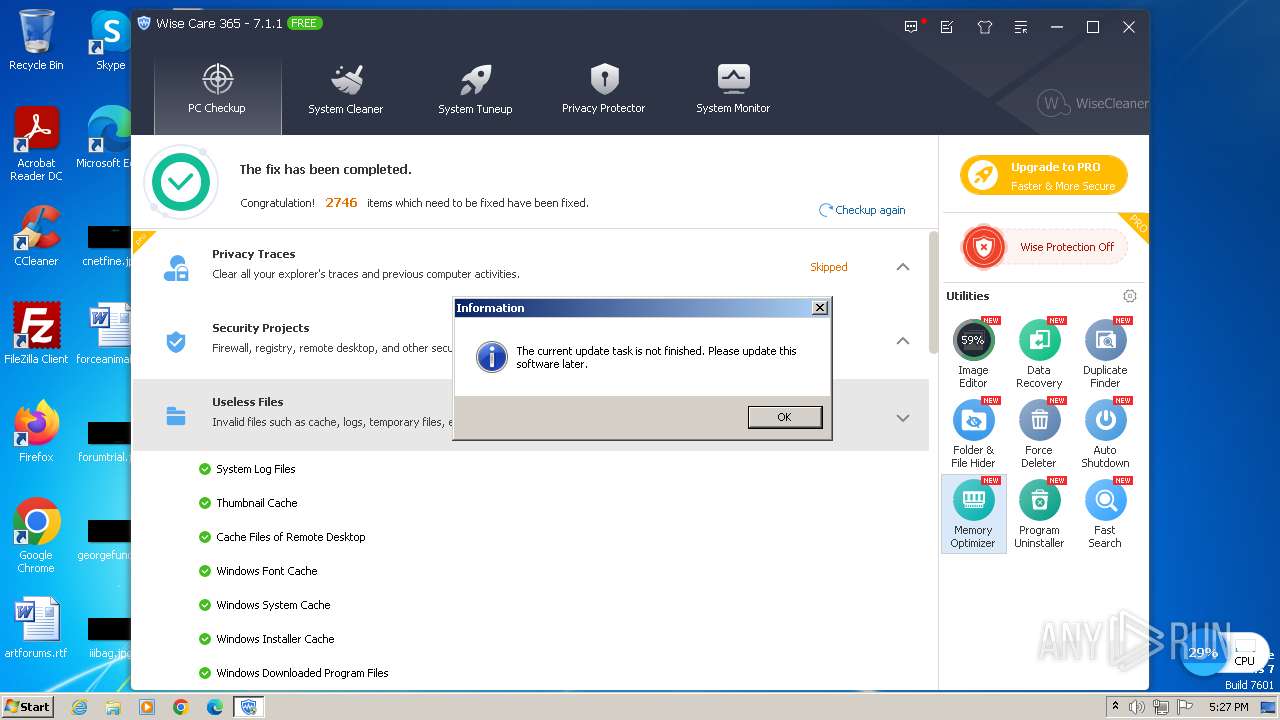Open the feedback message icon in title bar
1280x720 pixels.
pyautogui.click(x=911, y=27)
